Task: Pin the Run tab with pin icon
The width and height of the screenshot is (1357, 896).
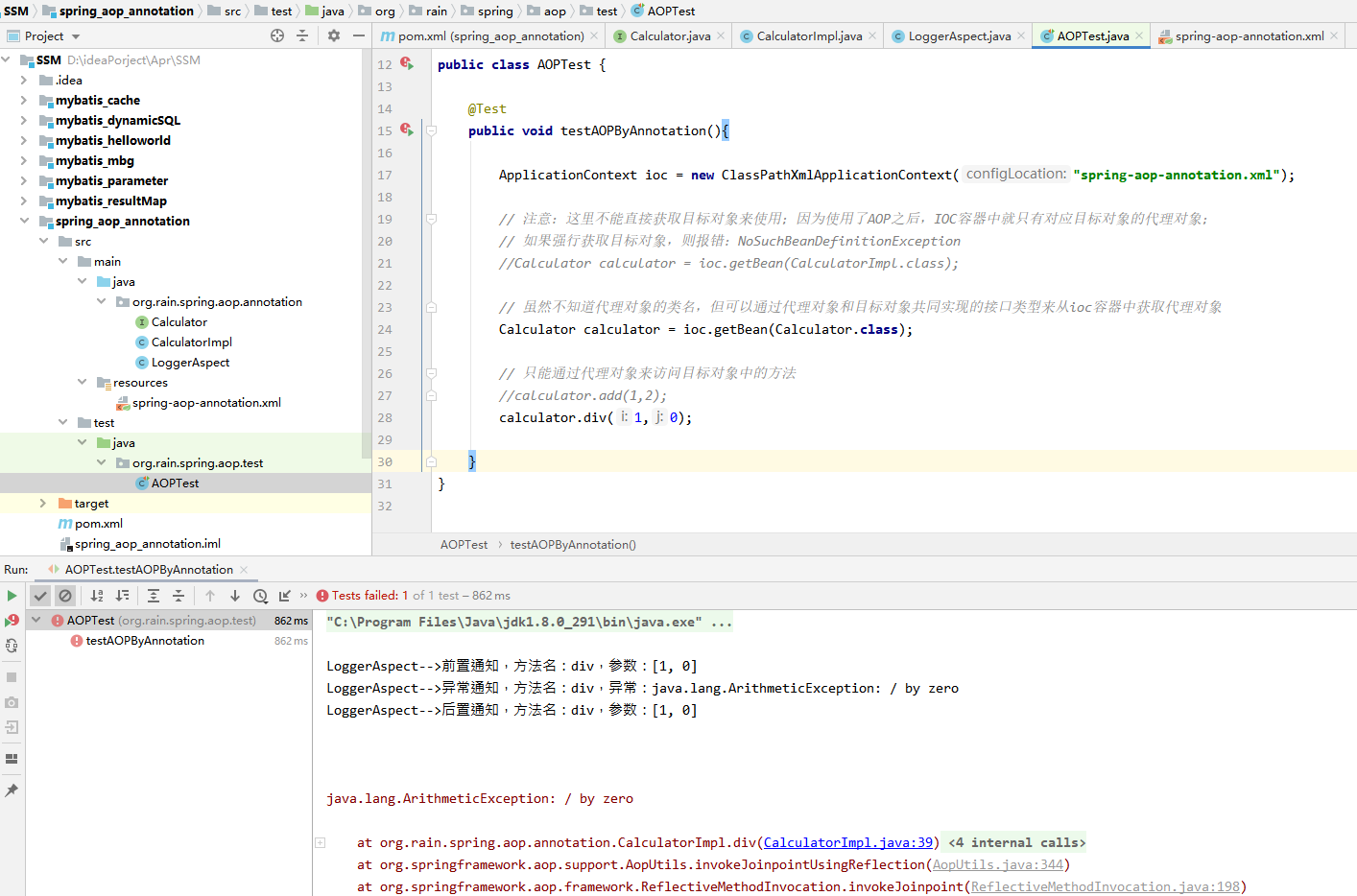Action: point(12,790)
